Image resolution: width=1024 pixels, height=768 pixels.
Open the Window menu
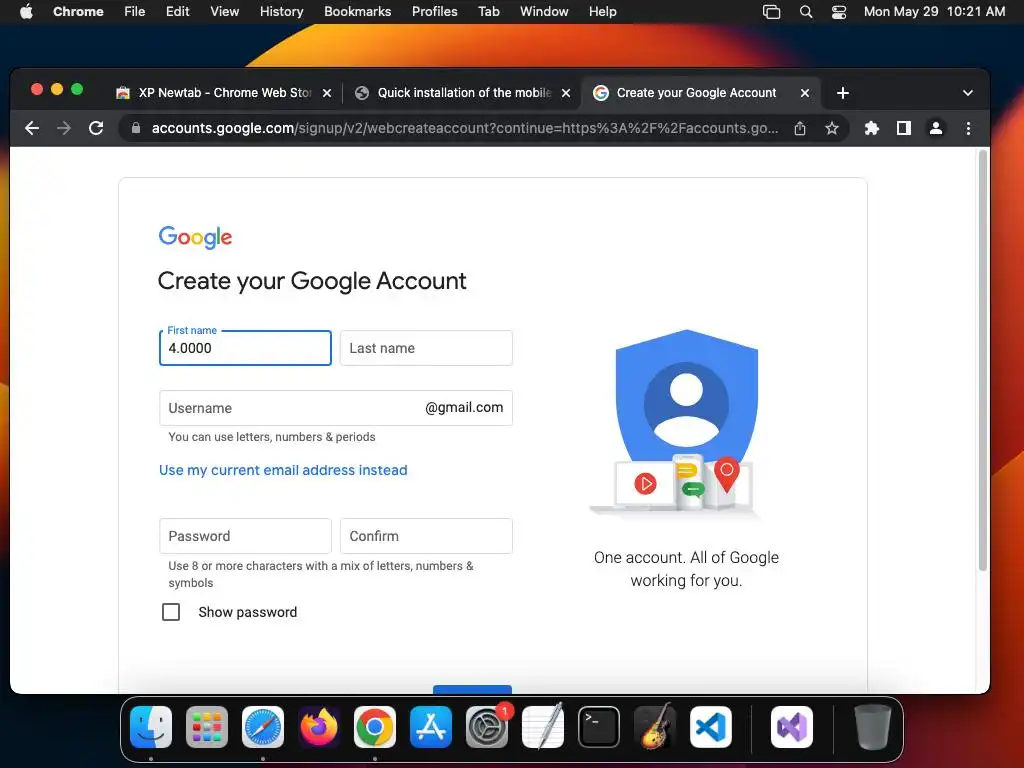click(544, 12)
